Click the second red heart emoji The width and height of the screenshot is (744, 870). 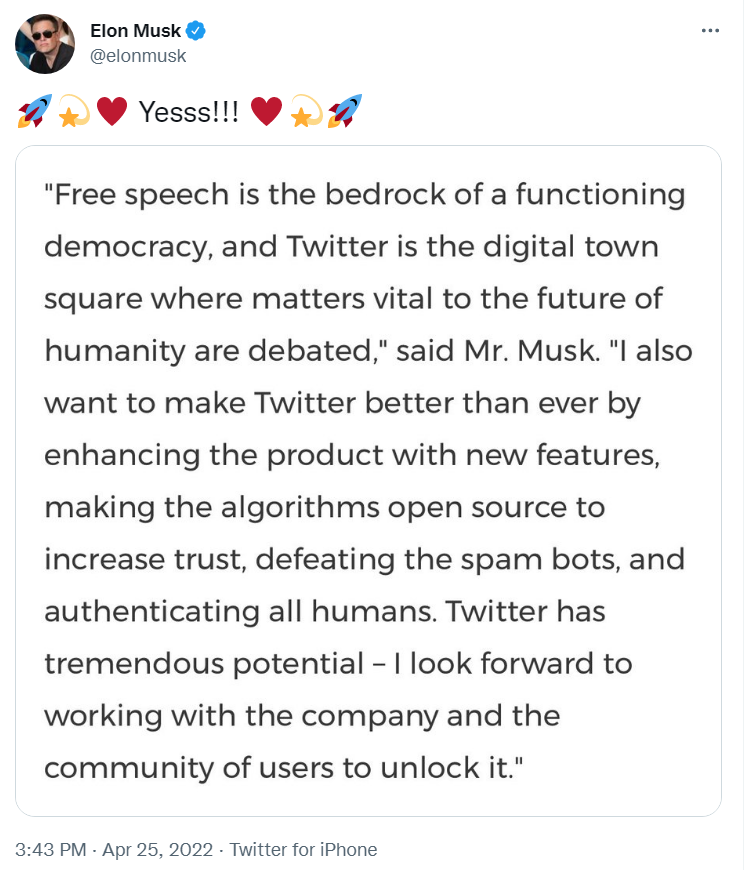coord(266,112)
